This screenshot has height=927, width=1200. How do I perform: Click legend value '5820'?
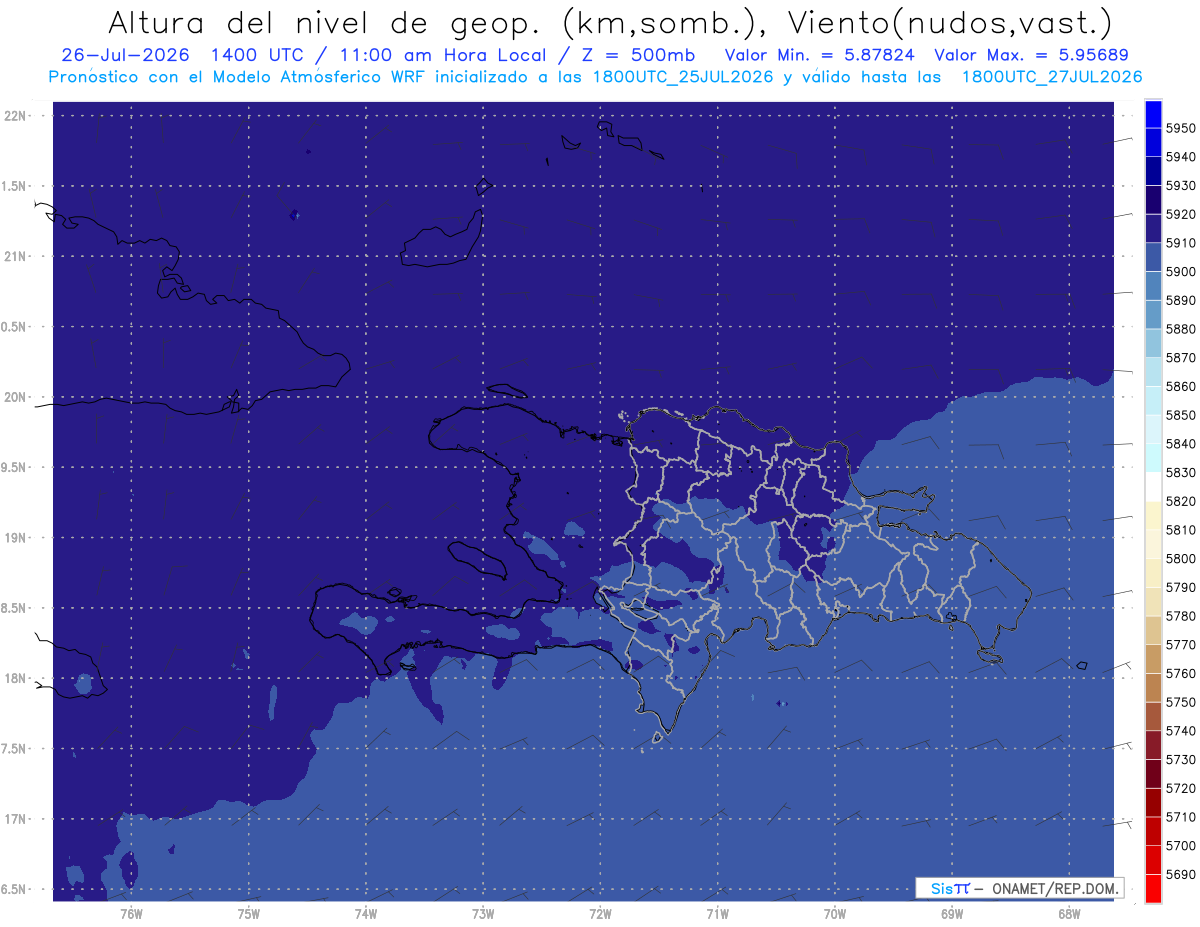point(1181,501)
